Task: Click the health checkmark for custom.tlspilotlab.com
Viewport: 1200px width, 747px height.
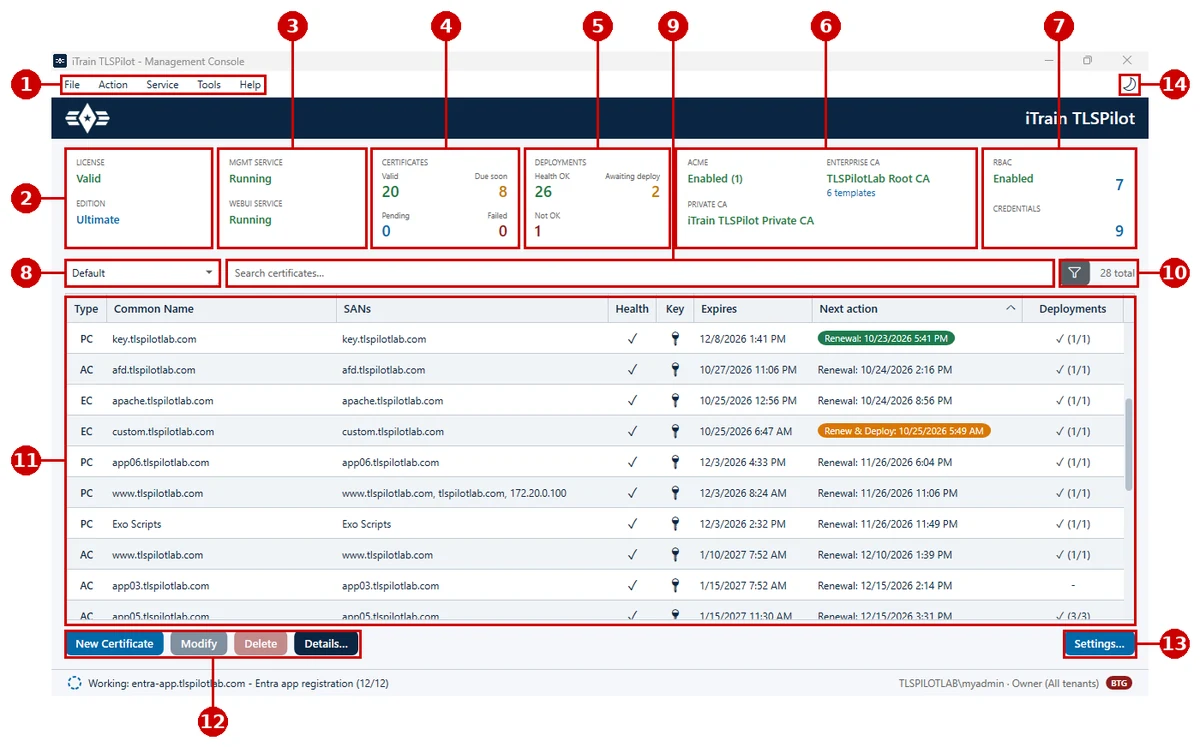Action: [x=632, y=432]
